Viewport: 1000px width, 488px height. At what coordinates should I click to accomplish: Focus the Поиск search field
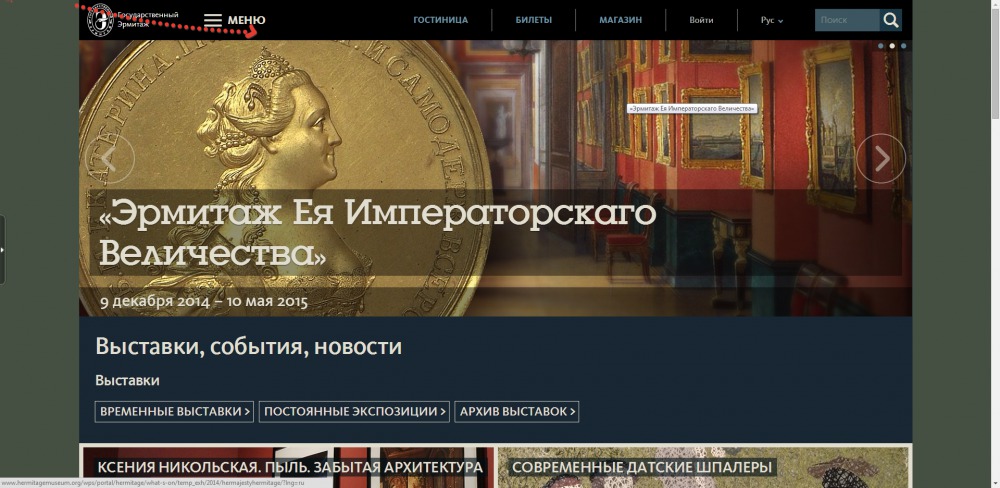[x=847, y=20]
